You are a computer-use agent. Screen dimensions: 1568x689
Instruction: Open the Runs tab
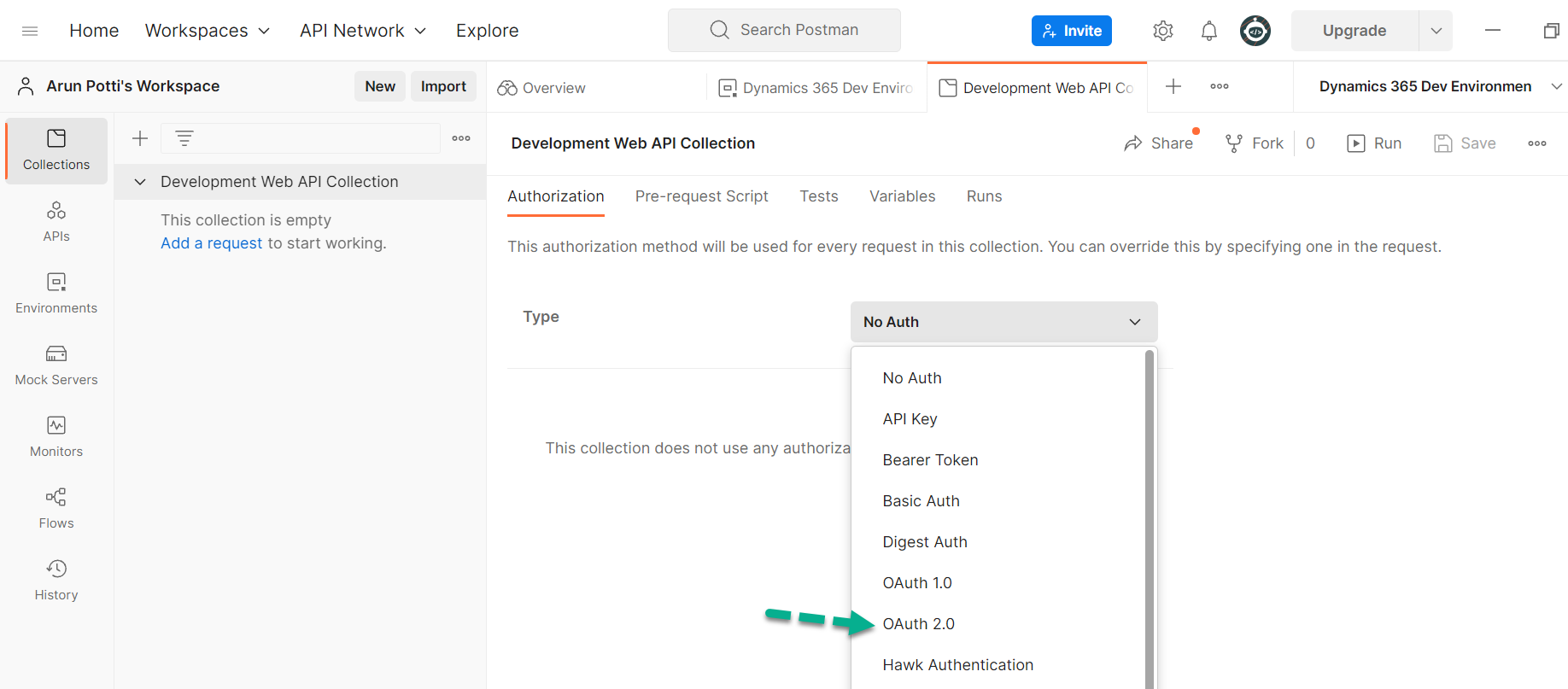984,196
